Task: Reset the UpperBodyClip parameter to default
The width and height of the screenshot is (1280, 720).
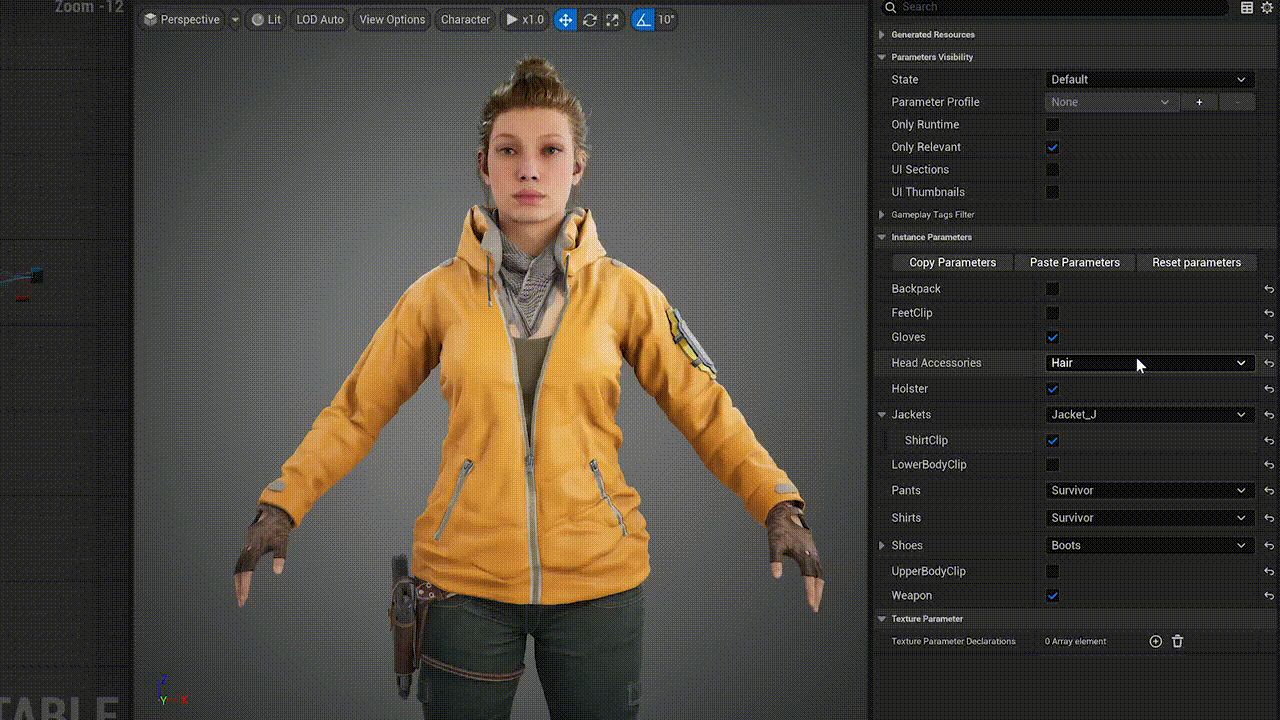Action: pos(1269,572)
